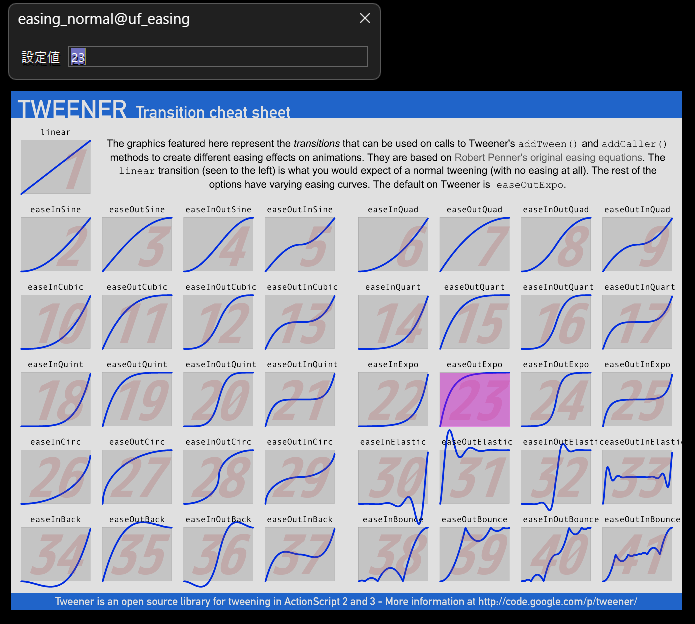
Task: Pick easeOutInBounce curve number 41
Action: [x=637, y=554]
